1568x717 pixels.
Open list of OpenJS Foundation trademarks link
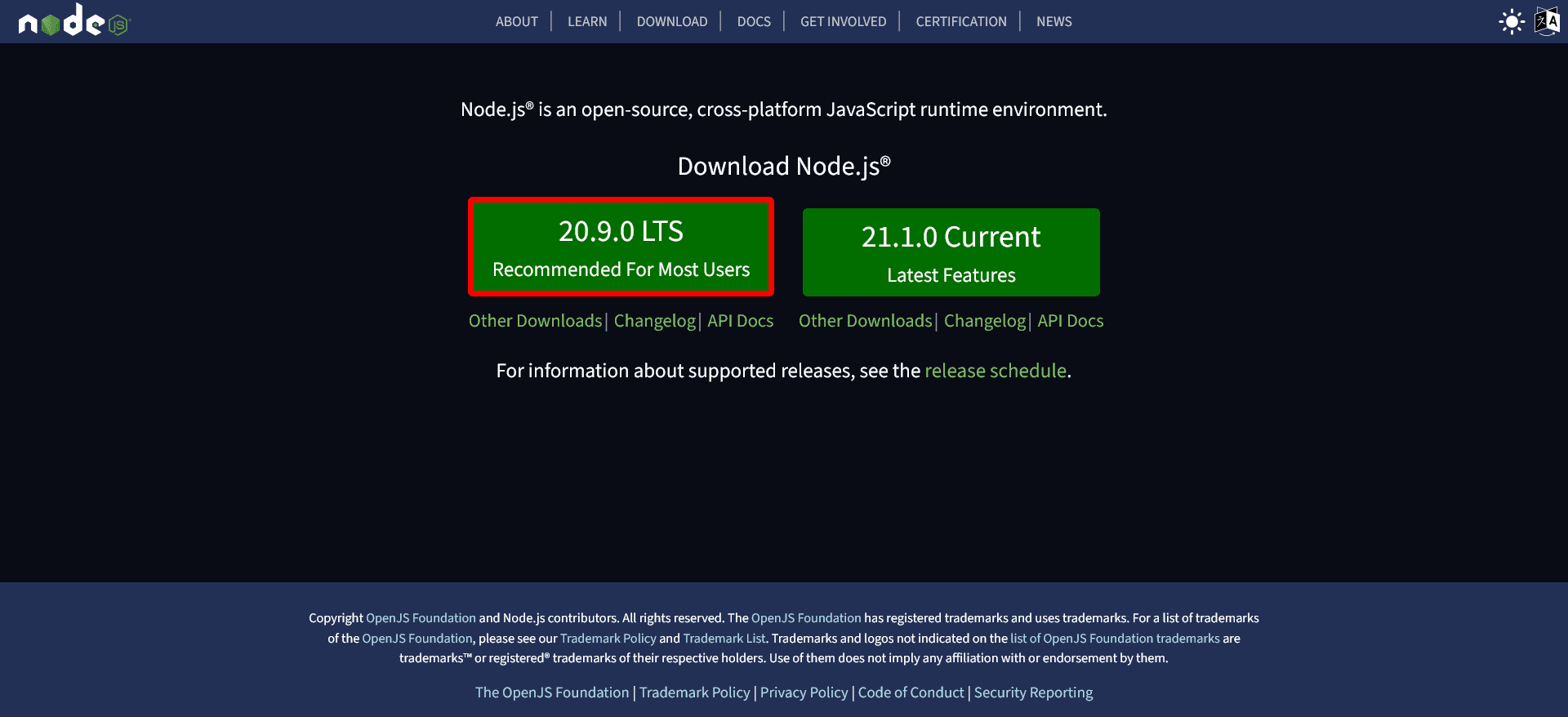tap(1115, 639)
